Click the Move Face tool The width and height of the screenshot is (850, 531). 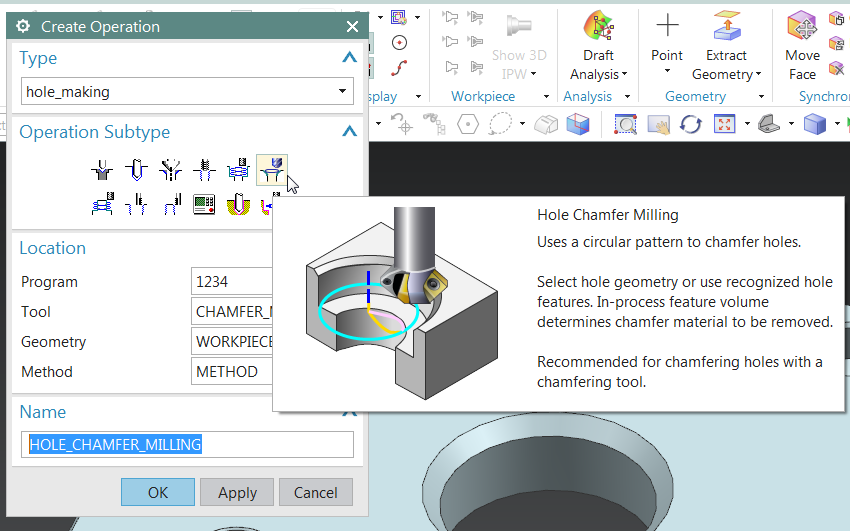[802, 25]
